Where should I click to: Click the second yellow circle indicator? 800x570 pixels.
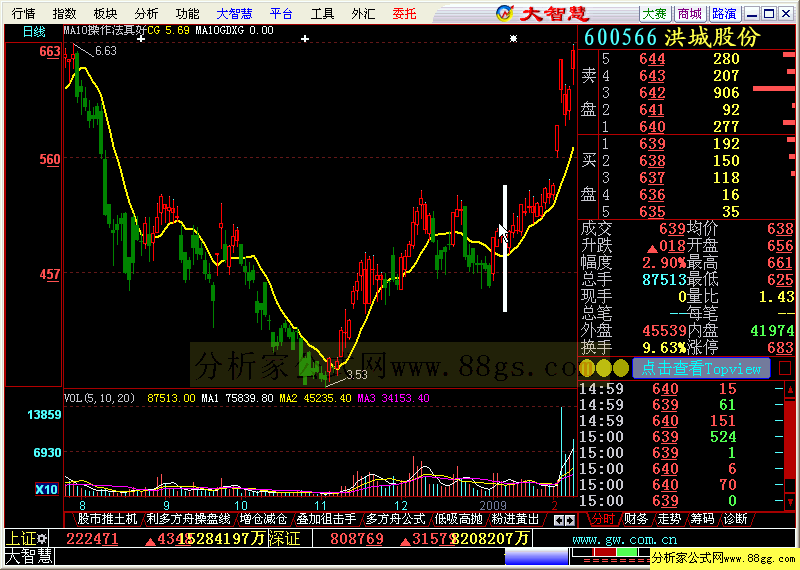pos(604,367)
